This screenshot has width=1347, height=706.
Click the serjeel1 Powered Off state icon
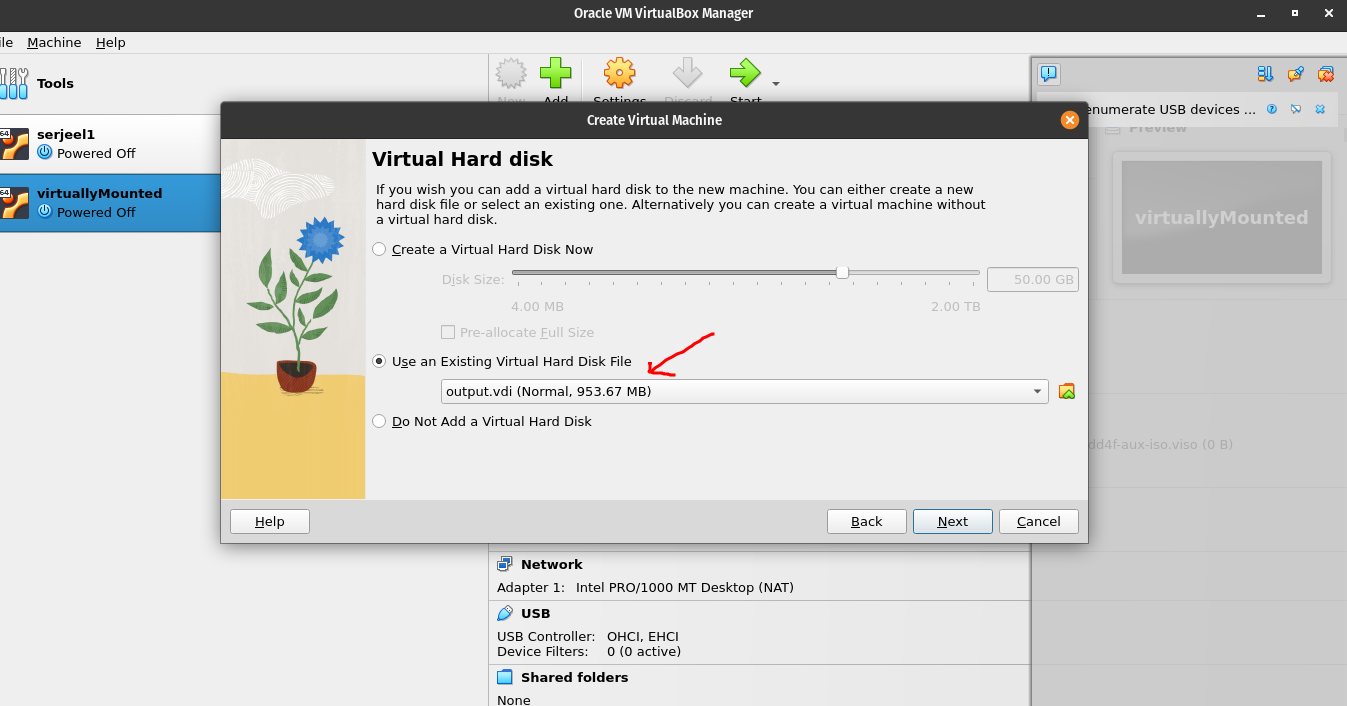pos(44,153)
